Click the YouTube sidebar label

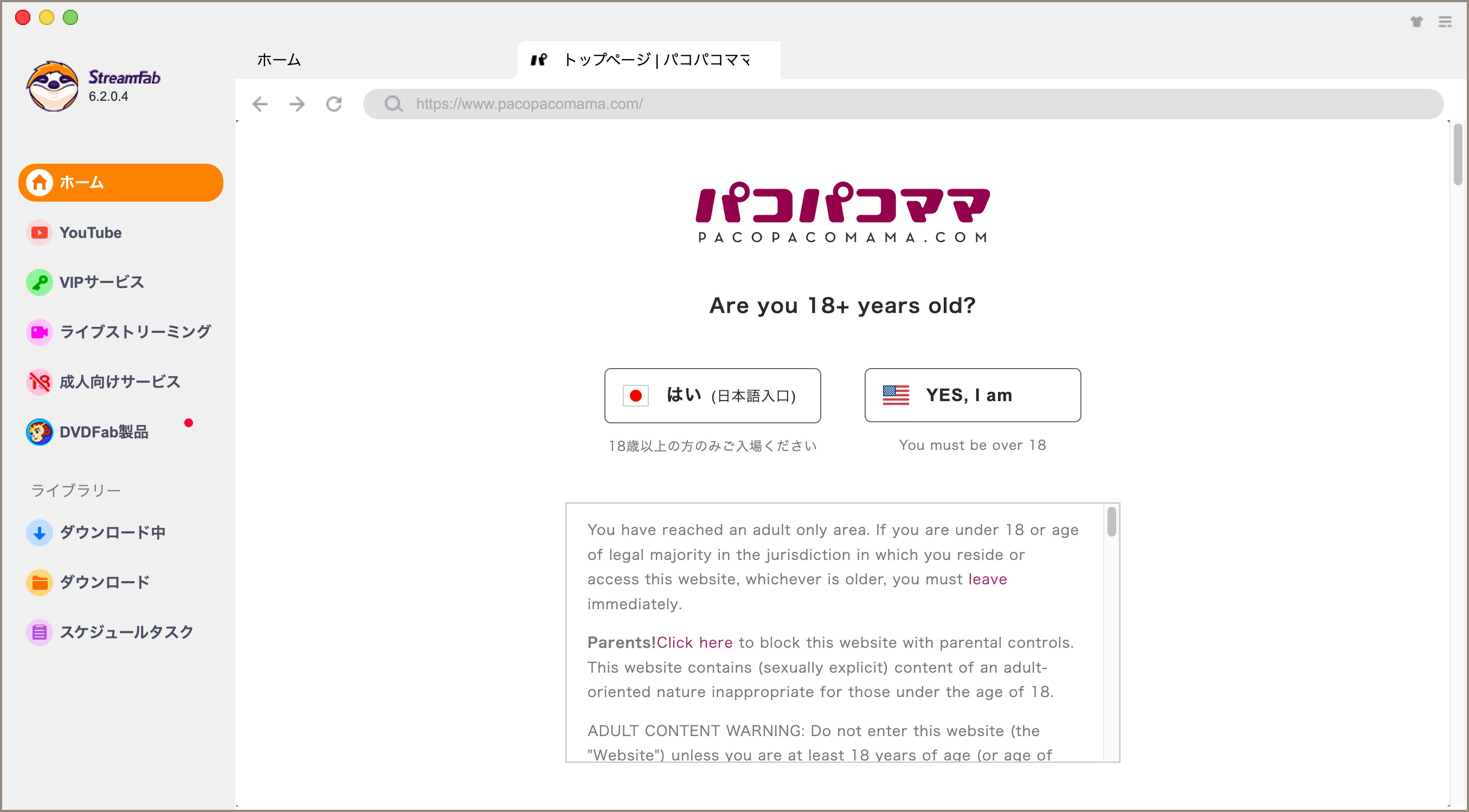[x=91, y=233]
